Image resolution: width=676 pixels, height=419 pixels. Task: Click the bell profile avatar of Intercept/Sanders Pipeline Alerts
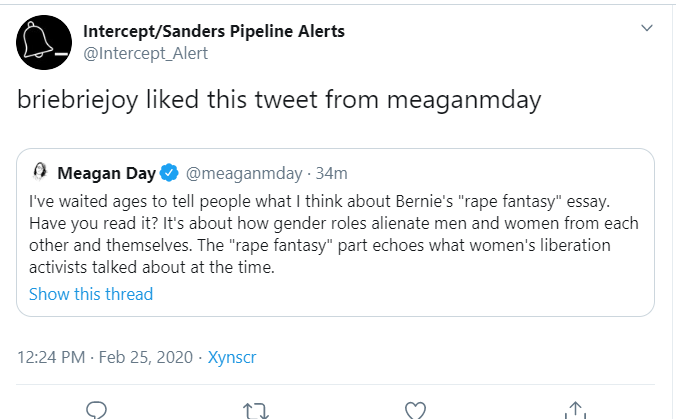(43, 42)
